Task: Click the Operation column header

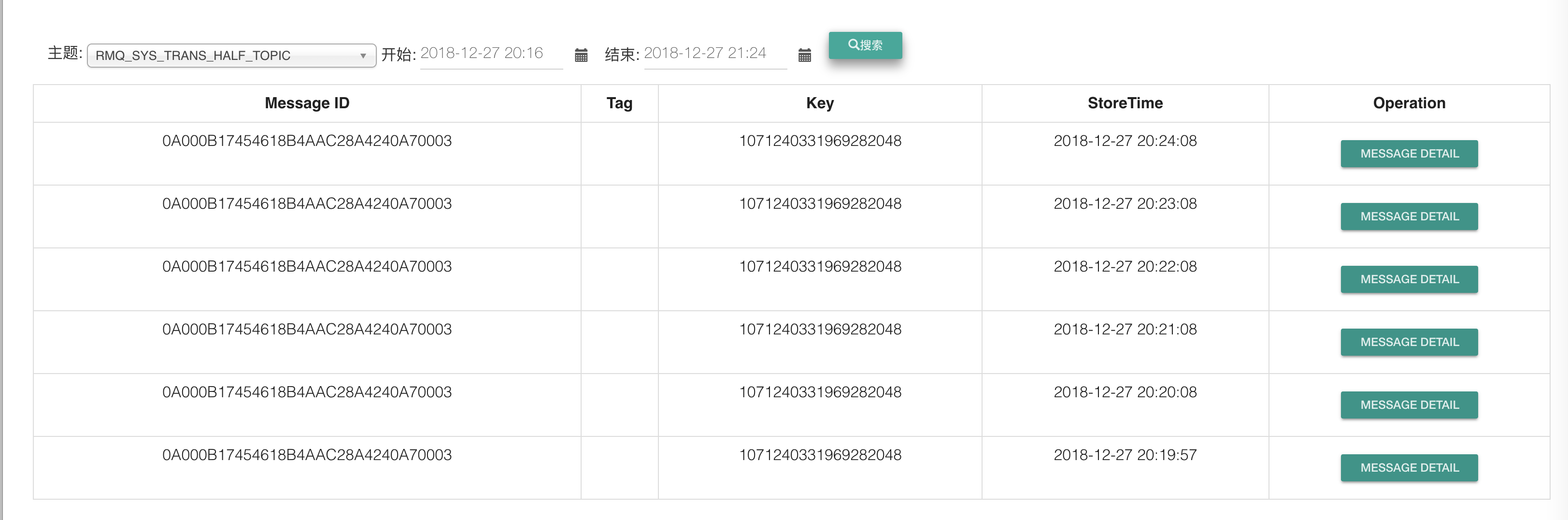Action: [1409, 103]
